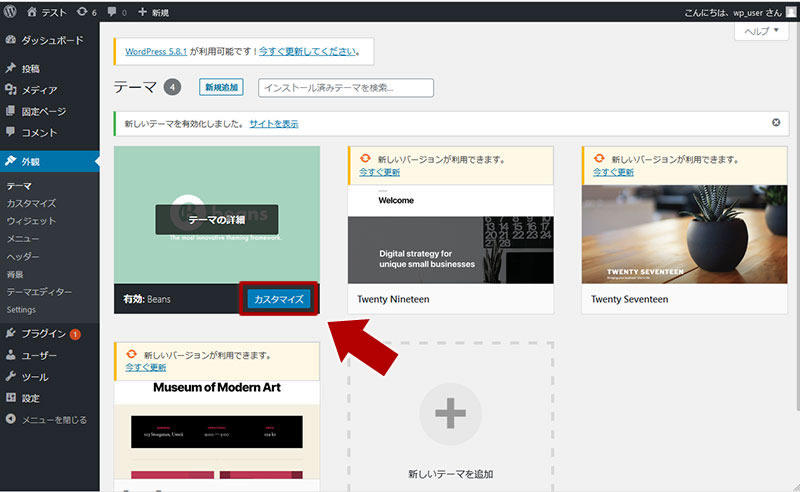Image resolution: width=800 pixels, height=492 pixels.
Task: Open the 外観 menu in the sidebar
Action: click(x=49, y=161)
